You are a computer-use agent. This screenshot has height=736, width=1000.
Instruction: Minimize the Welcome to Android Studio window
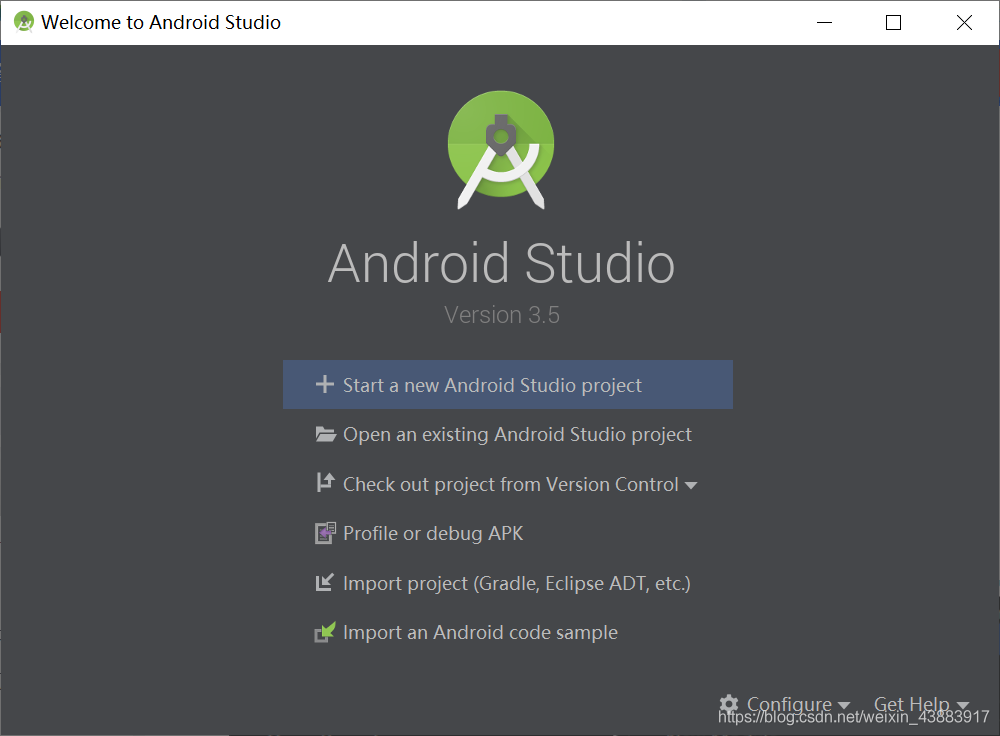(x=825, y=22)
